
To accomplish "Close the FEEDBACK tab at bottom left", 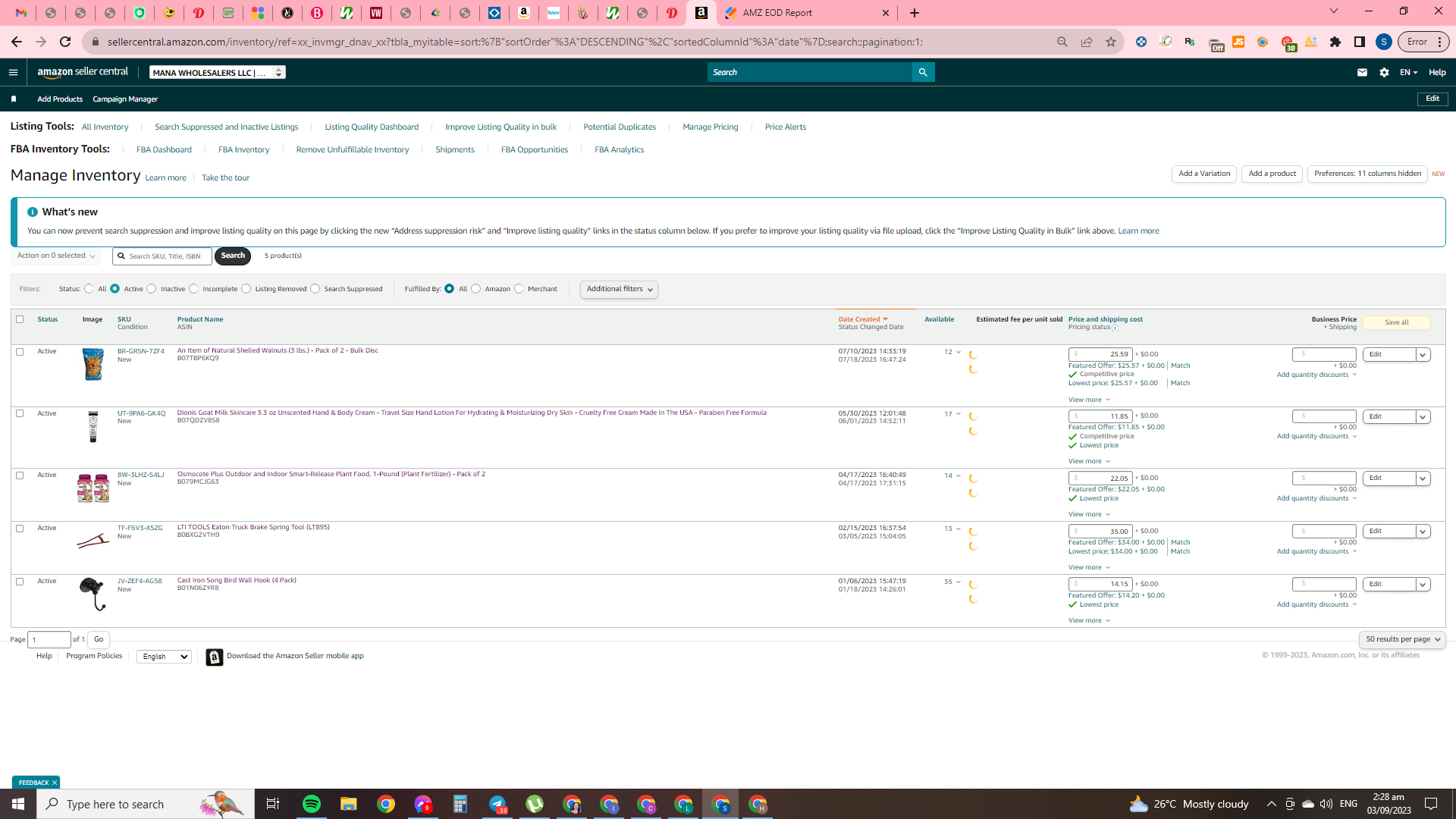I will click(55, 783).
